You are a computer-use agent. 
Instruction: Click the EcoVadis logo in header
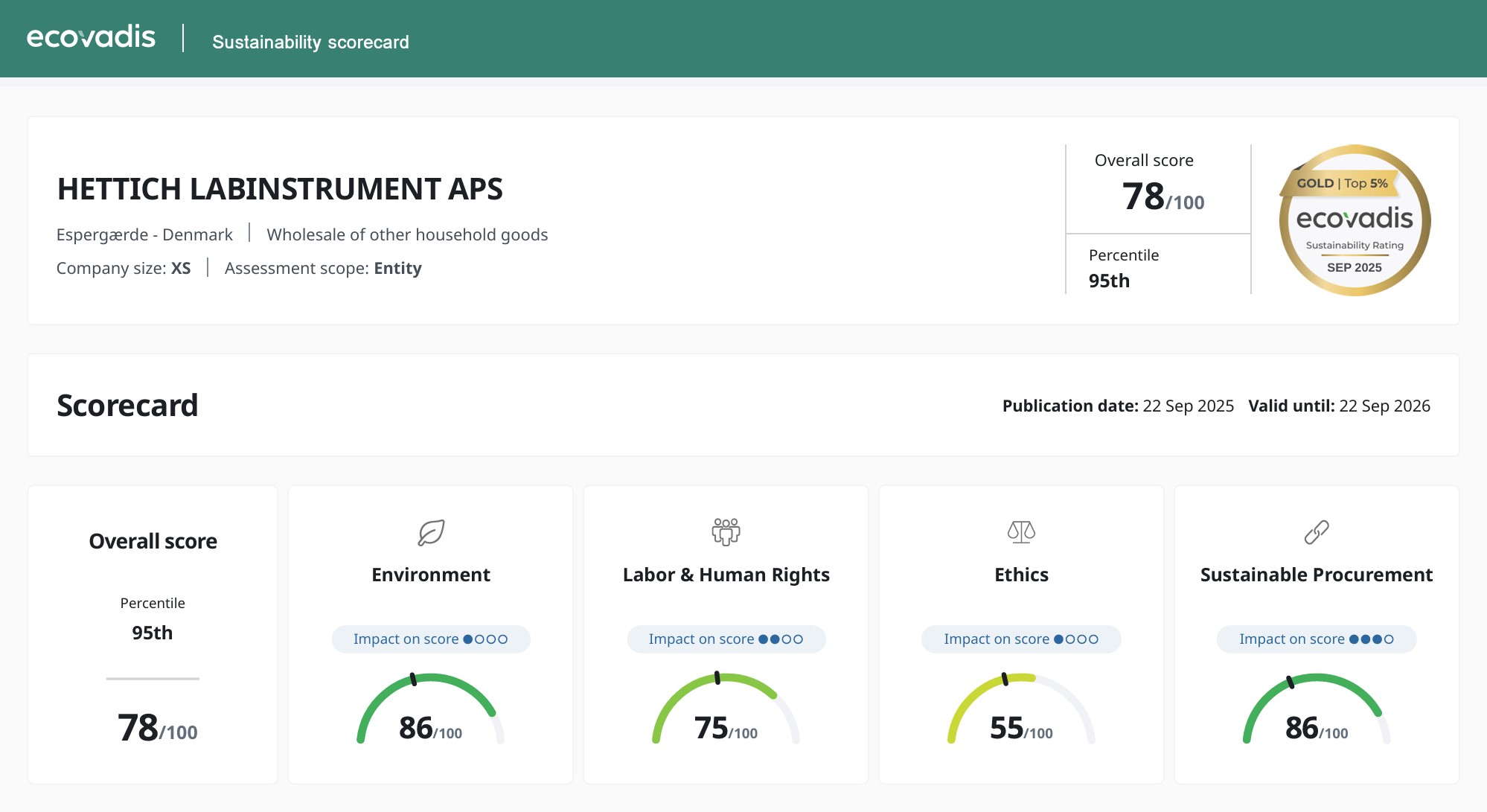91,37
